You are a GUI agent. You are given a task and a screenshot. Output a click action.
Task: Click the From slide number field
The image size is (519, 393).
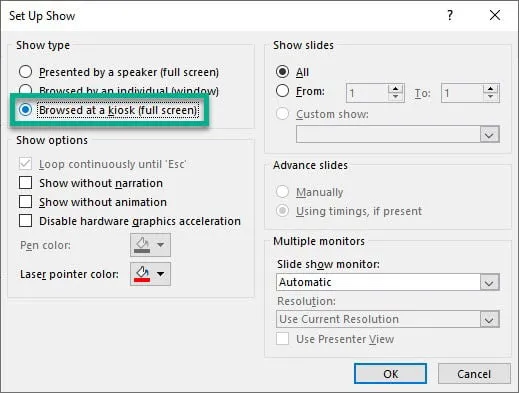coord(367,93)
